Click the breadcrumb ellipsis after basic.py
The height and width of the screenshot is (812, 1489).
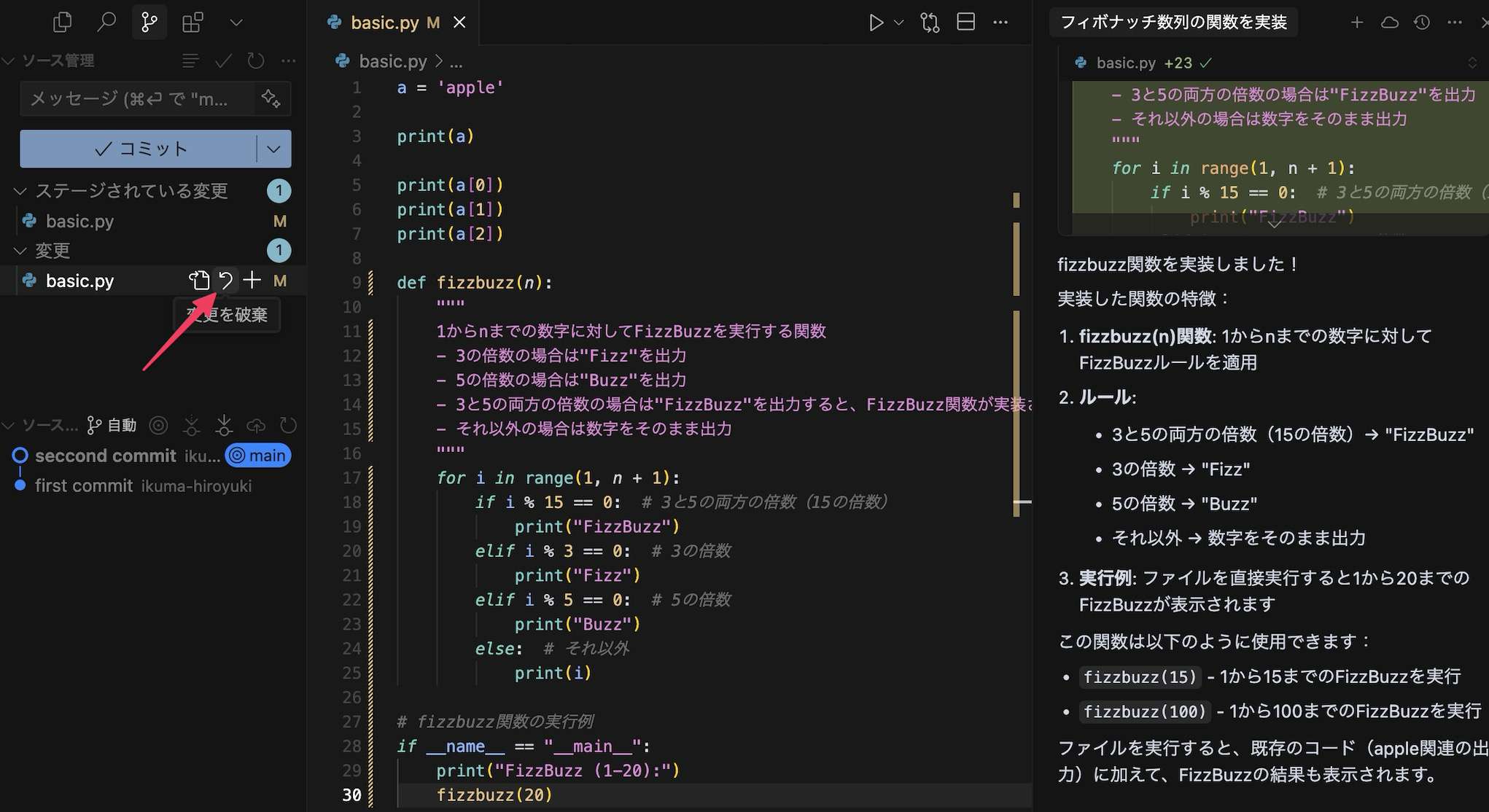(x=456, y=61)
